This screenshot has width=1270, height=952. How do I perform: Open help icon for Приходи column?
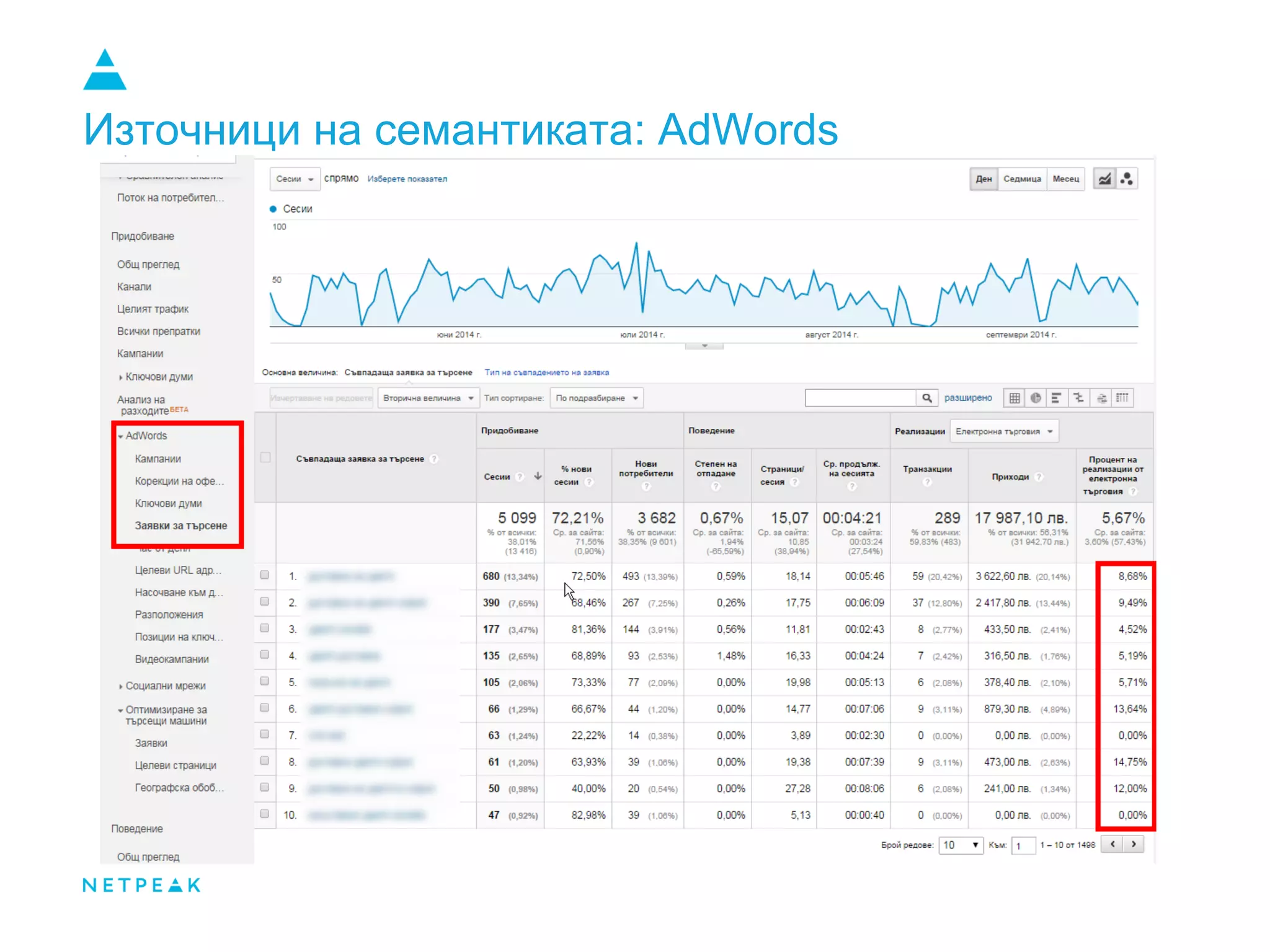click(1039, 477)
